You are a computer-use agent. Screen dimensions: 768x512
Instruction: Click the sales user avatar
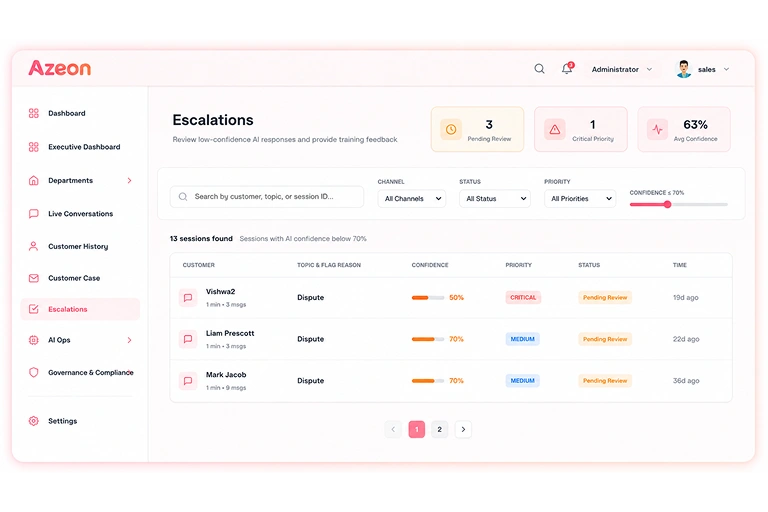(683, 69)
